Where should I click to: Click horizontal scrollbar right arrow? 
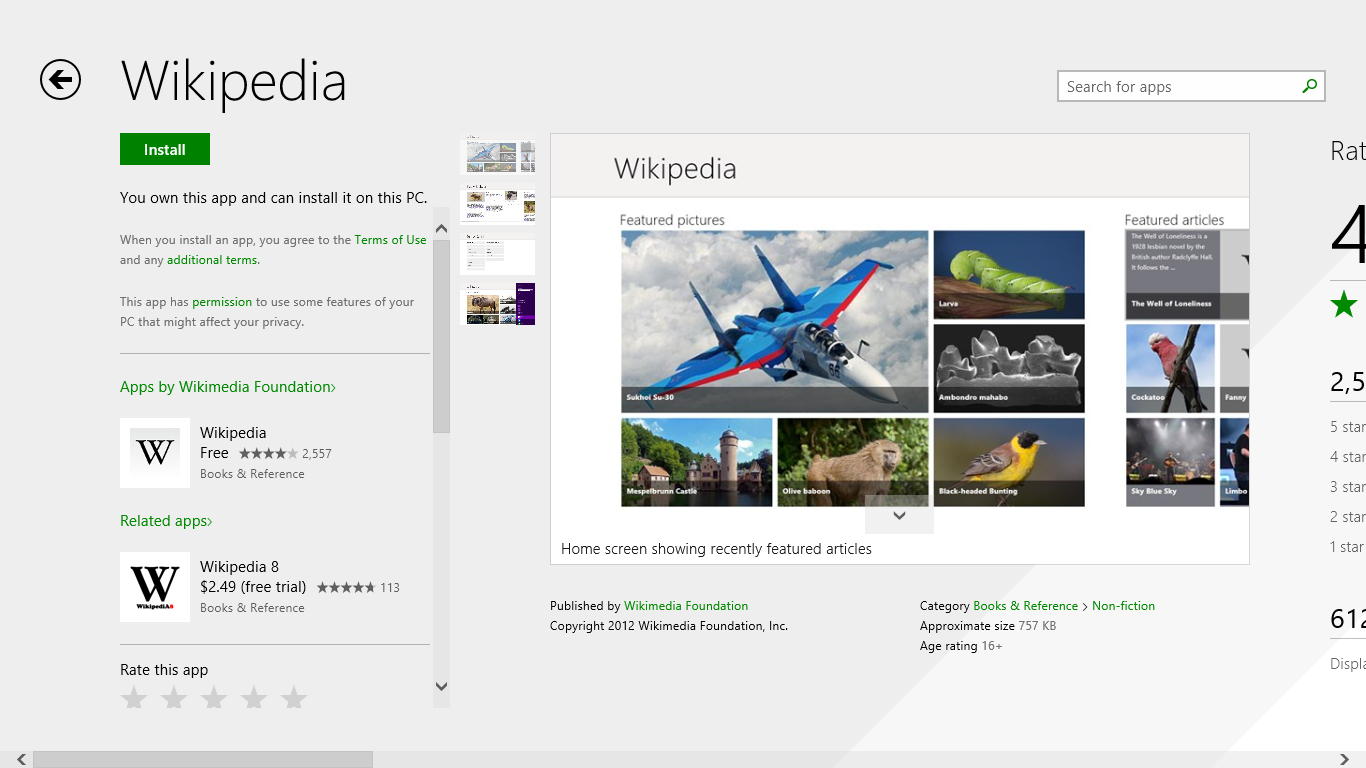(x=1344, y=759)
